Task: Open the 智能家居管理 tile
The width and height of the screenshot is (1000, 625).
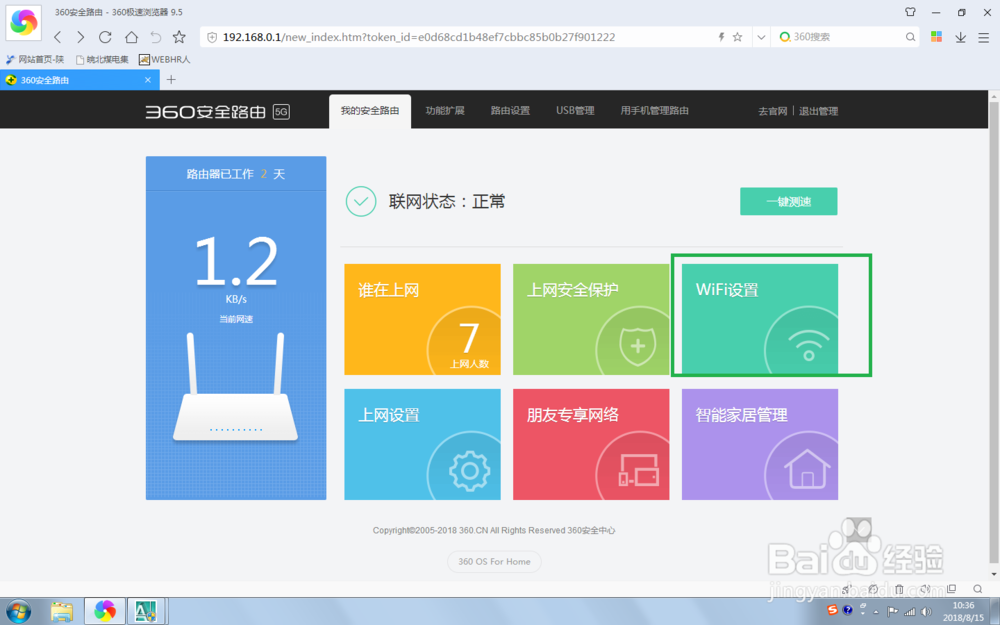Action: pyautogui.click(x=760, y=445)
